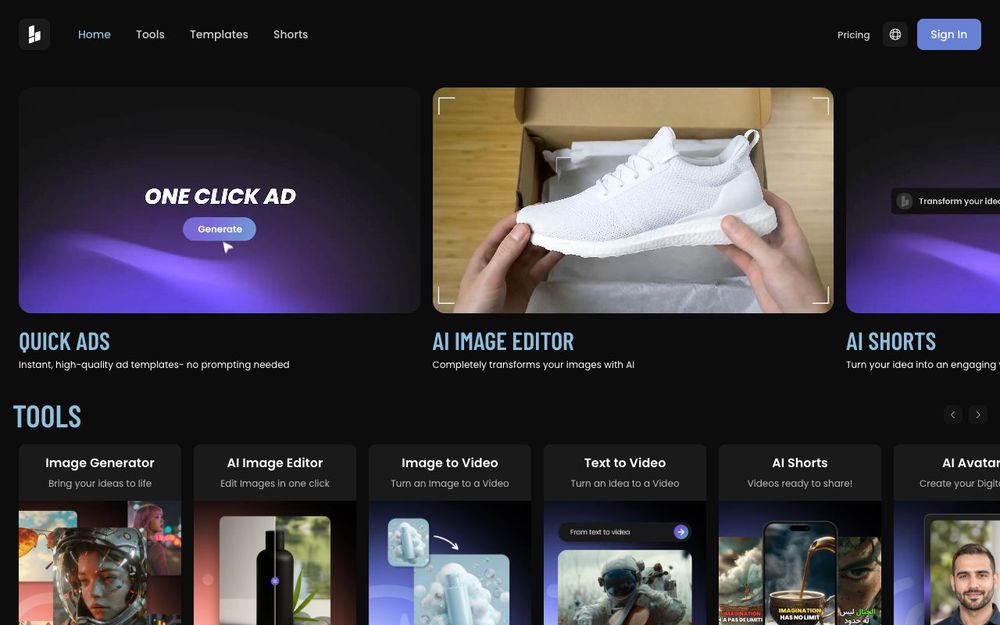1000x625 pixels.
Task: Click the Image to Video bubbles thumbnail
Action: tap(450, 563)
